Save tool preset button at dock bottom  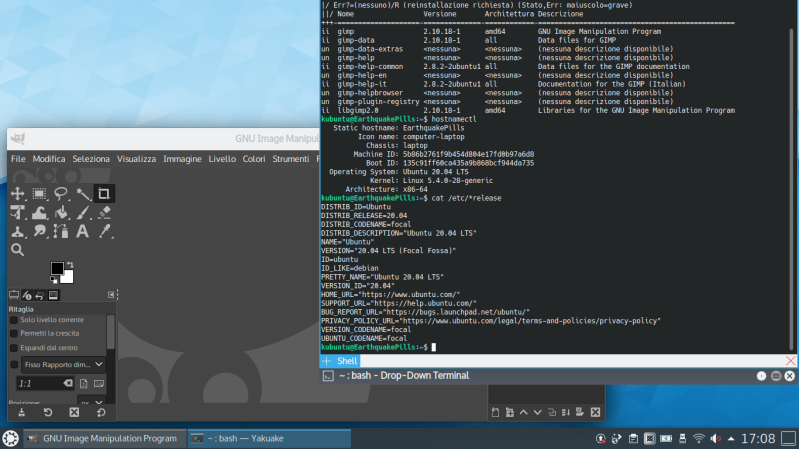pos(21,412)
